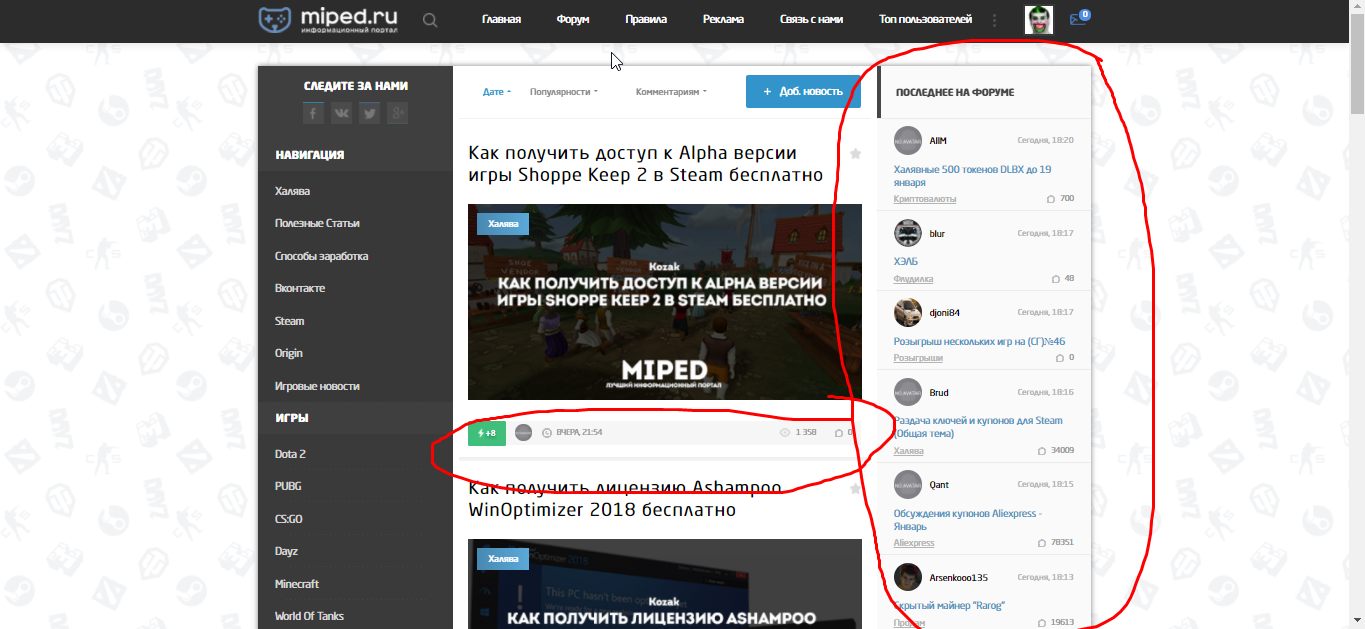This screenshot has width=1365, height=629.
Task: Open the three-dot more menu in header
Action: point(994,20)
